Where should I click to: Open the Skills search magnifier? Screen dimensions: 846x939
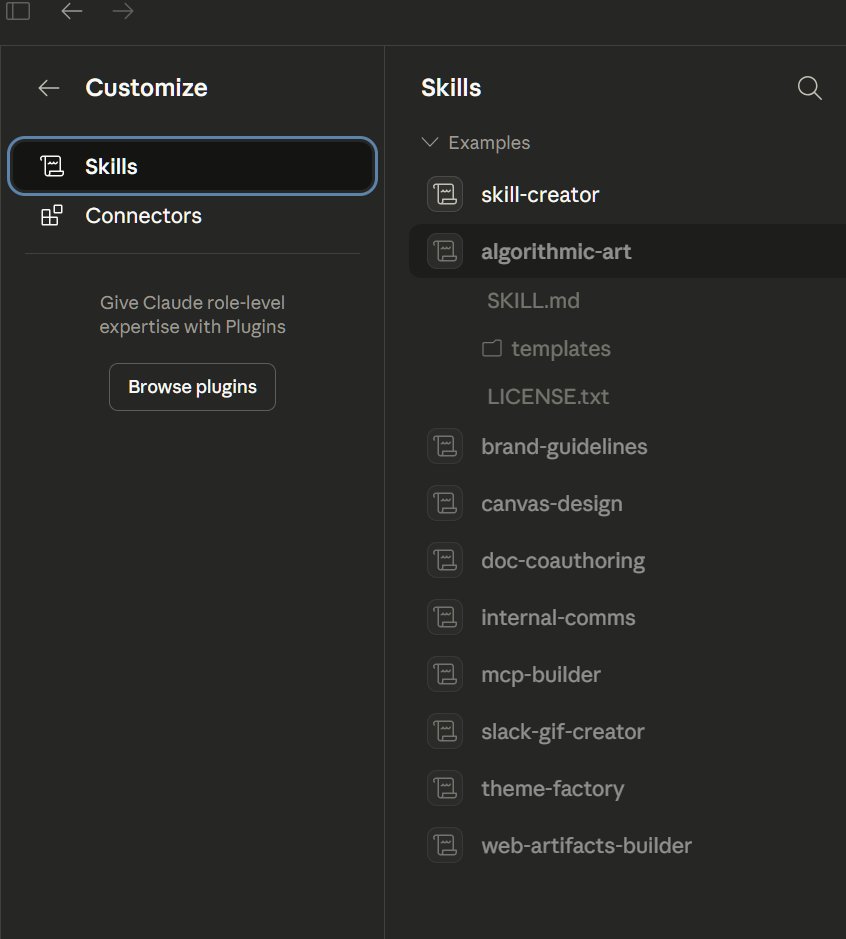click(x=809, y=88)
